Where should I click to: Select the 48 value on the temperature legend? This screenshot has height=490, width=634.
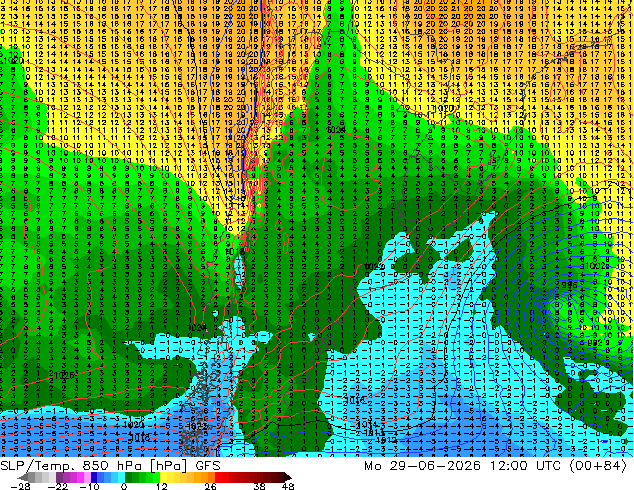tap(288, 486)
